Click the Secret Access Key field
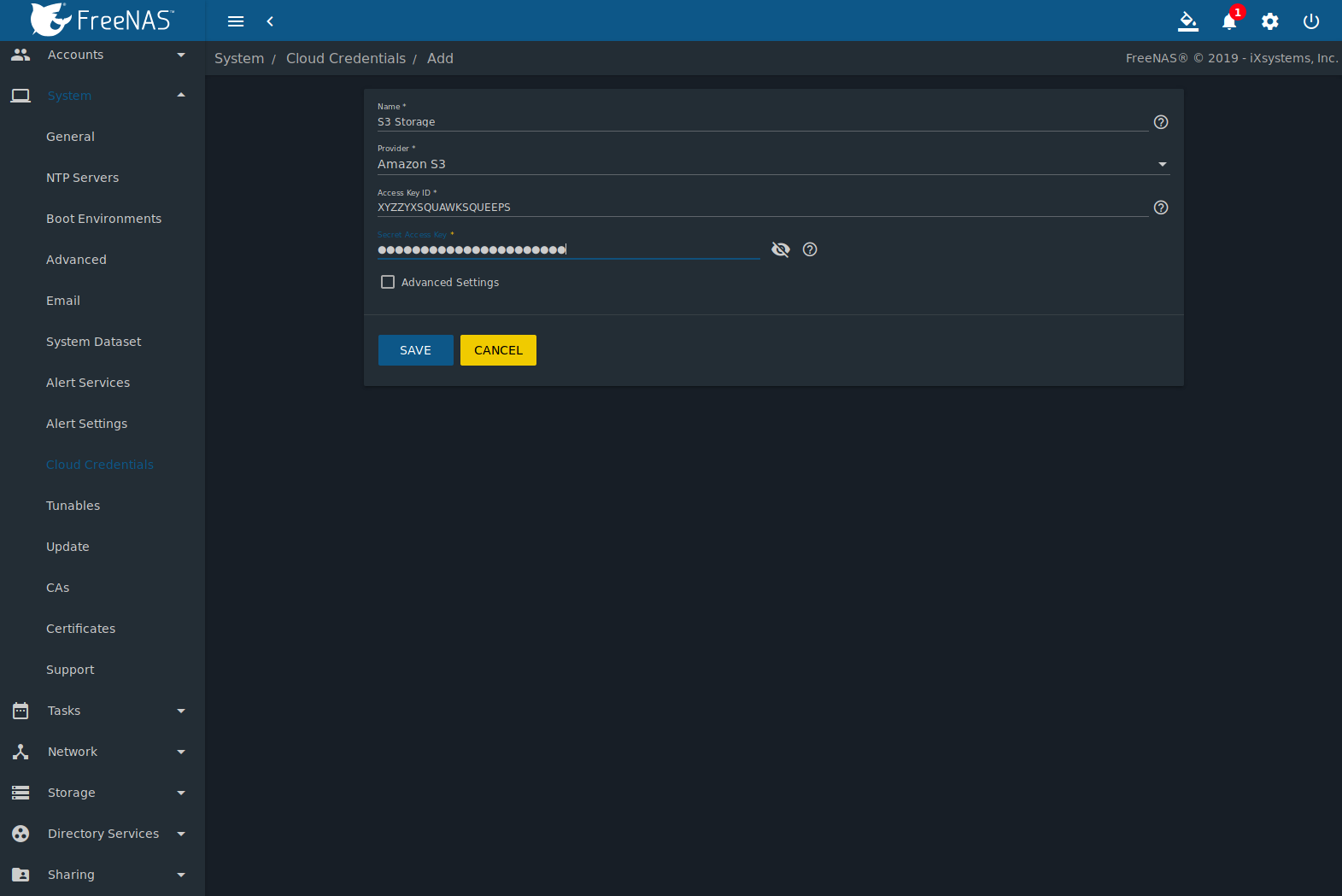This screenshot has height=896, width=1342. (x=568, y=249)
